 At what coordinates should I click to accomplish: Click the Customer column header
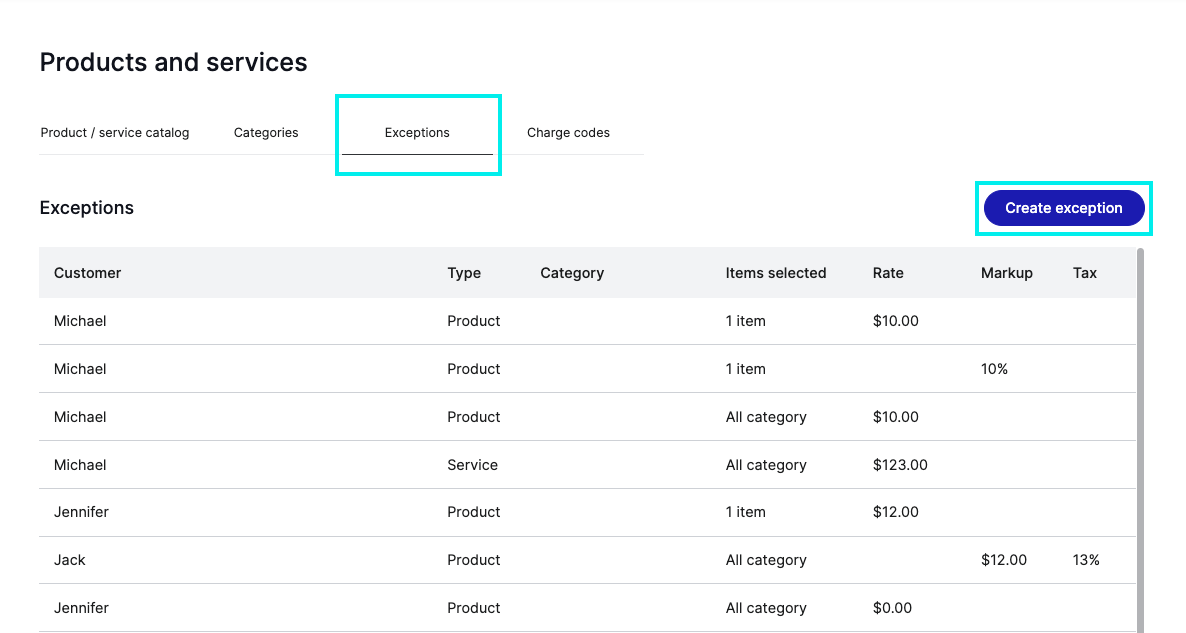click(x=87, y=273)
